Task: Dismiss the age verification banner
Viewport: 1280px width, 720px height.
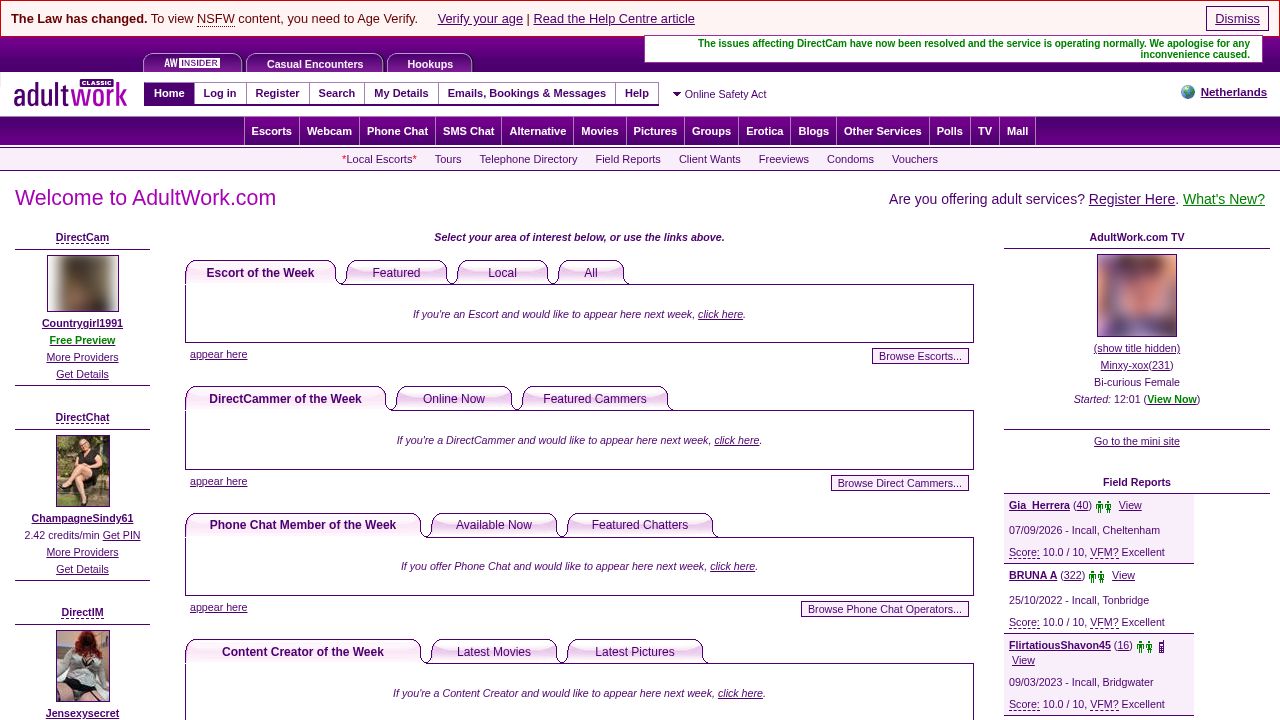Action: [x=1237, y=19]
